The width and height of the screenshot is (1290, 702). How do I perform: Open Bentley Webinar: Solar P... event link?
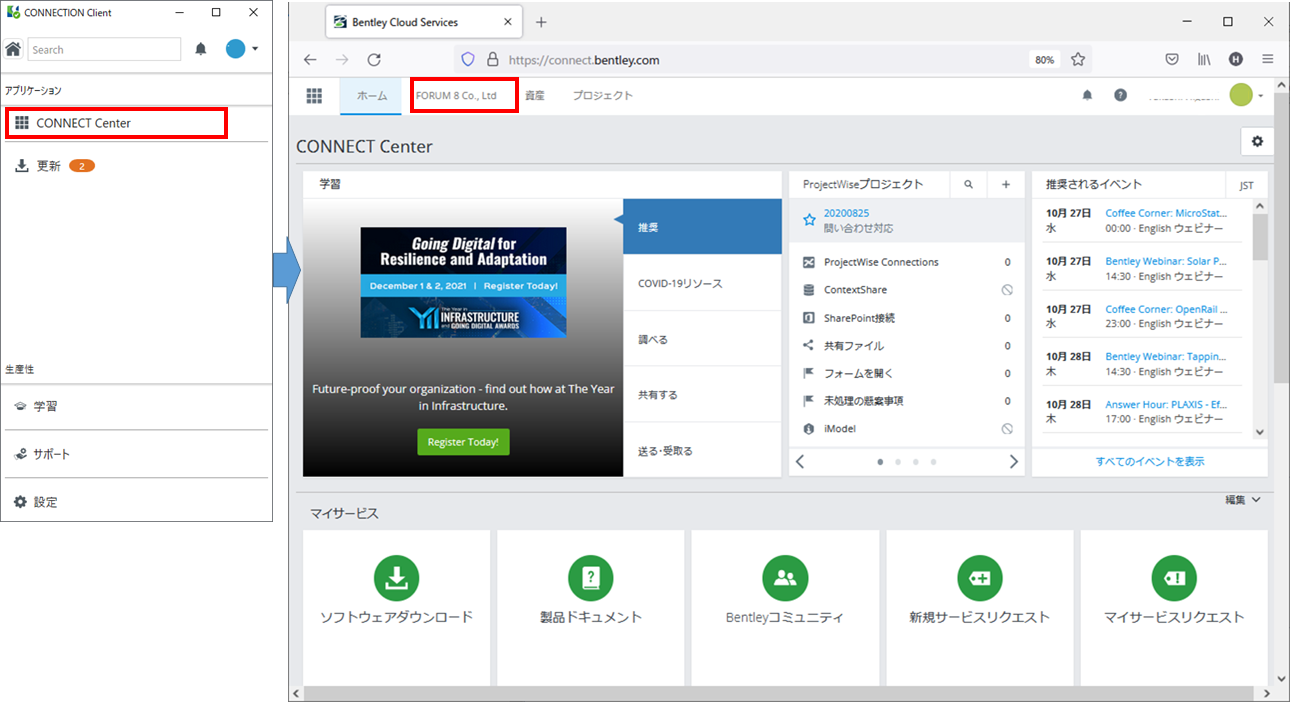pos(1166,261)
